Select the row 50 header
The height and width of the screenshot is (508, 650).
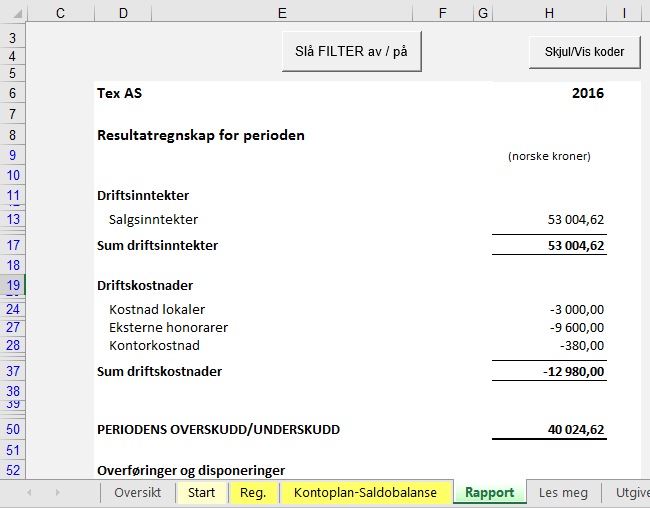coord(13,430)
